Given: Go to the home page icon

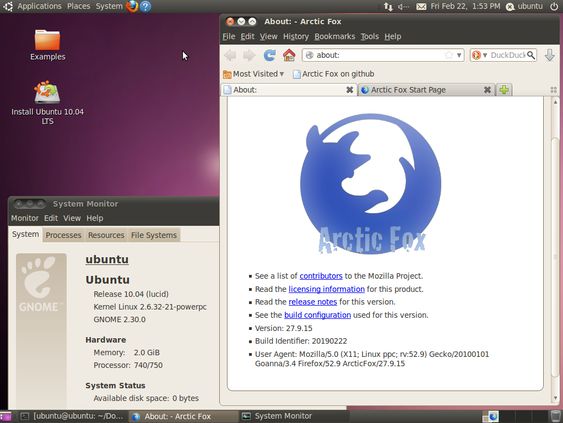Looking at the screenshot, I should click(289, 55).
